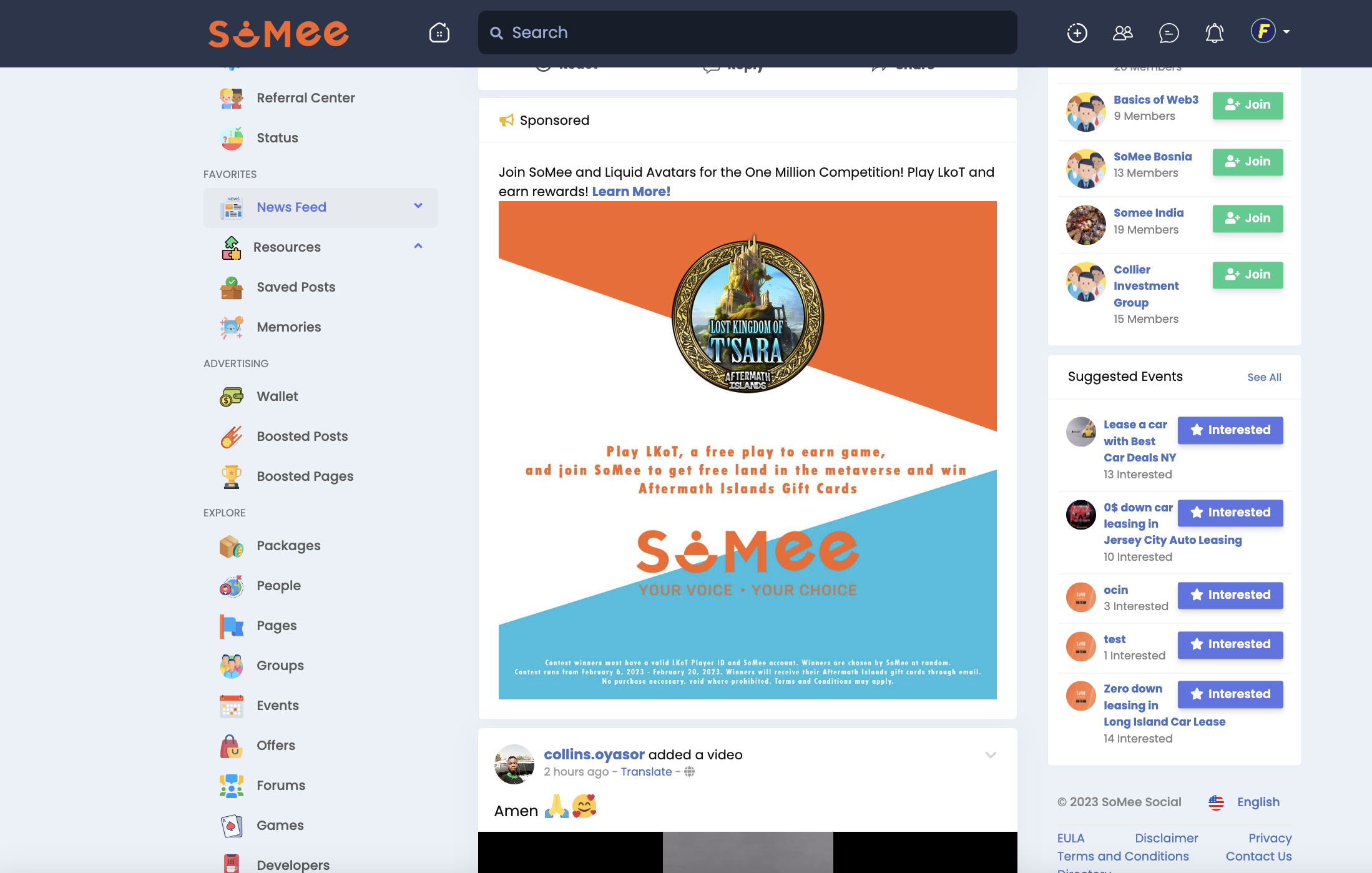Expand post options chevron on collins.oyasor post

991,755
